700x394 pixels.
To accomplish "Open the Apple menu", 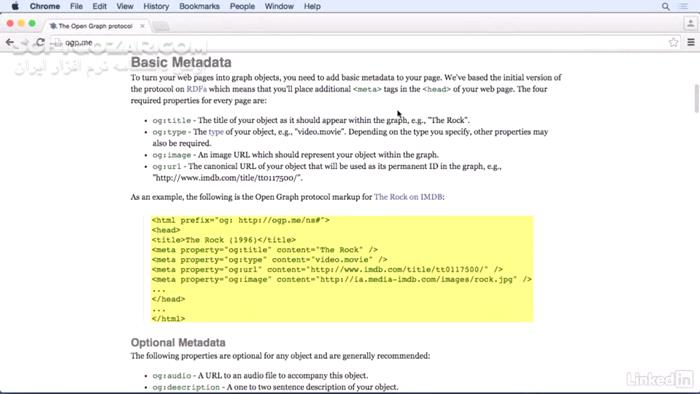I will [15, 6].
